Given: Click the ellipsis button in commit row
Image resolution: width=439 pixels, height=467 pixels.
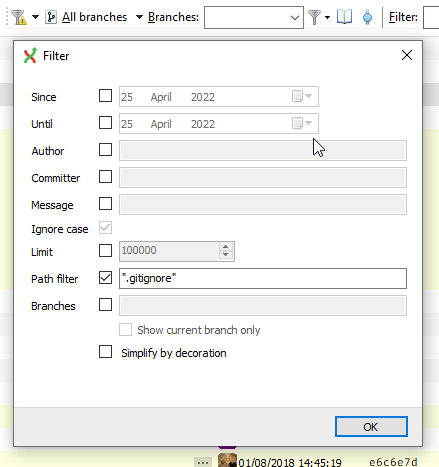Looking at the screenshot, I should point(203,462).
